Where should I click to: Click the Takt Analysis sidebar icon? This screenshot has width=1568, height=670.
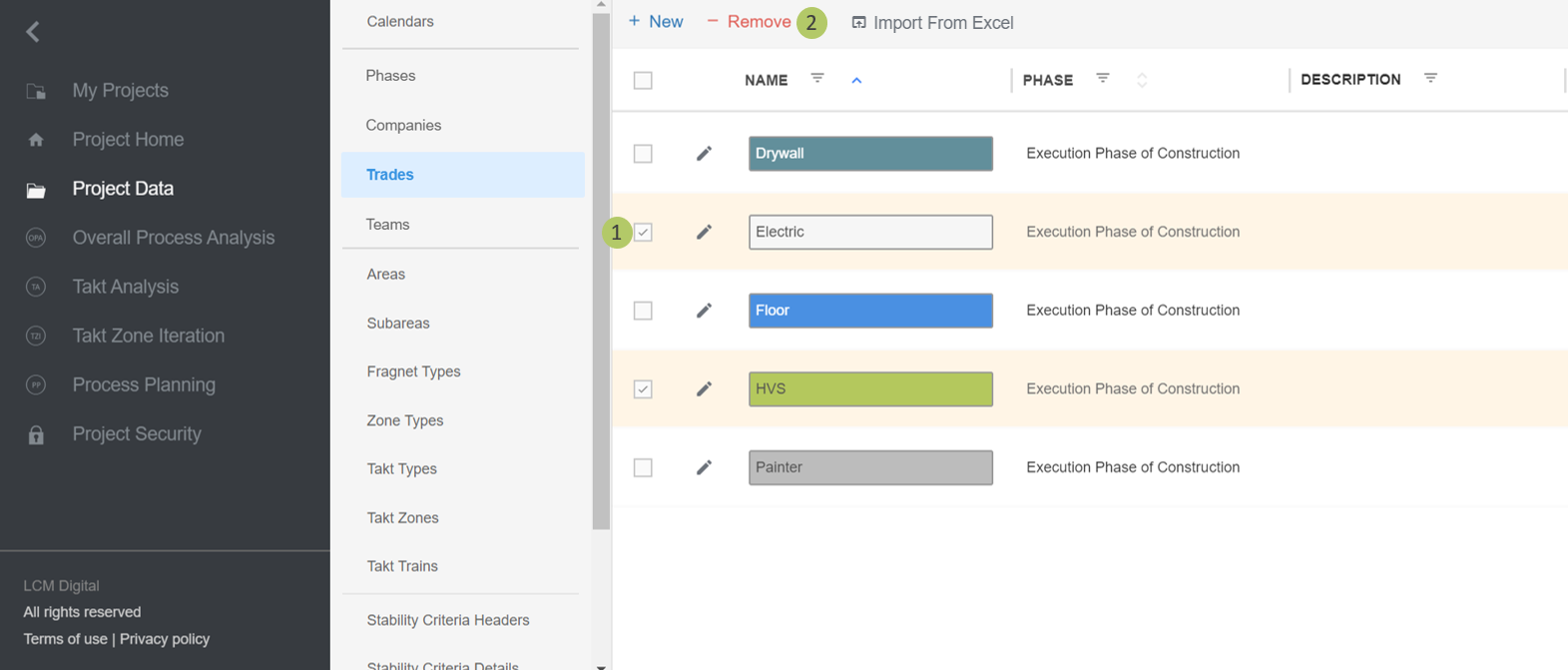(x=36, y=288)
